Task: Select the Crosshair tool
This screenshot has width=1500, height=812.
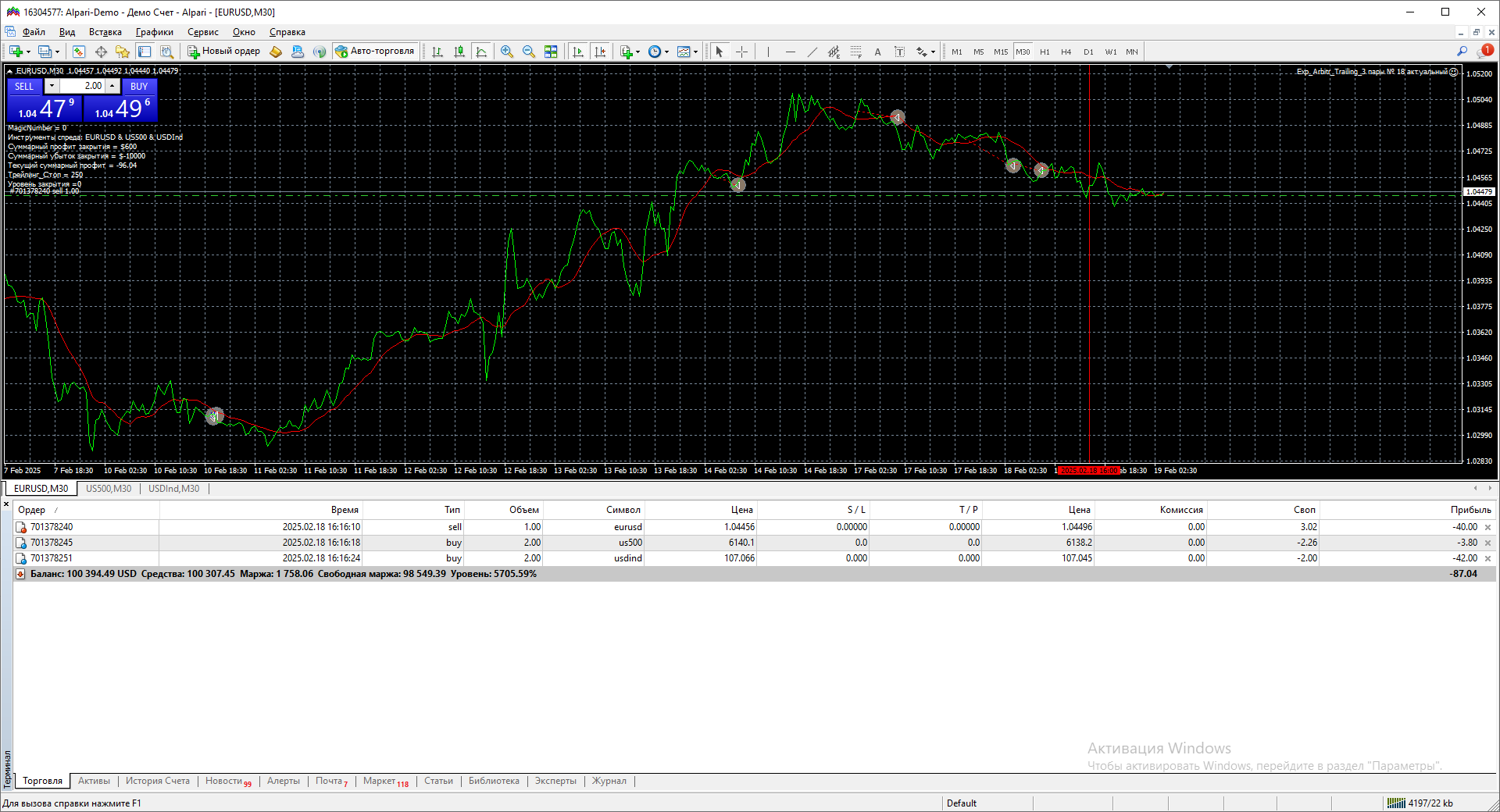Action: tap(741, 52)
